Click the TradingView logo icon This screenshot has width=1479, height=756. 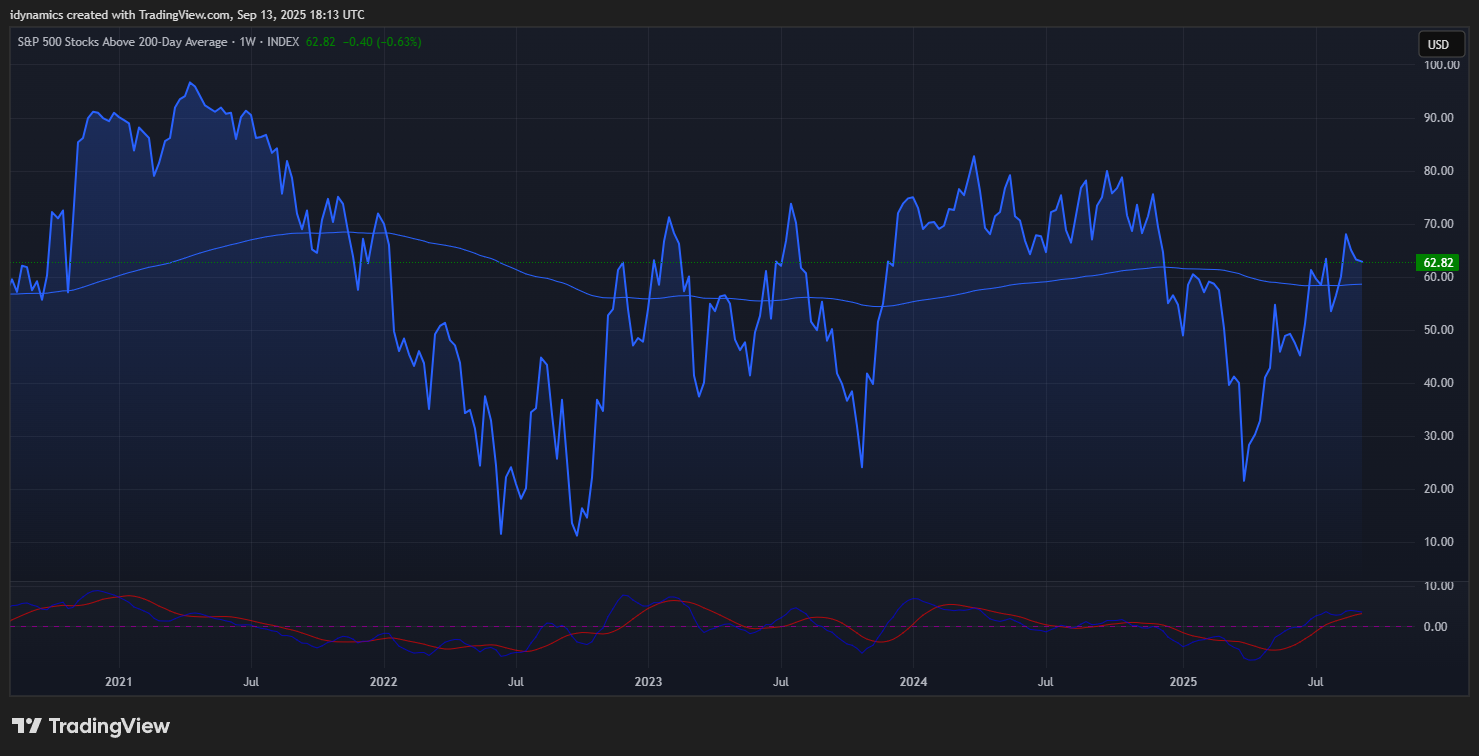tap(27, 726)
